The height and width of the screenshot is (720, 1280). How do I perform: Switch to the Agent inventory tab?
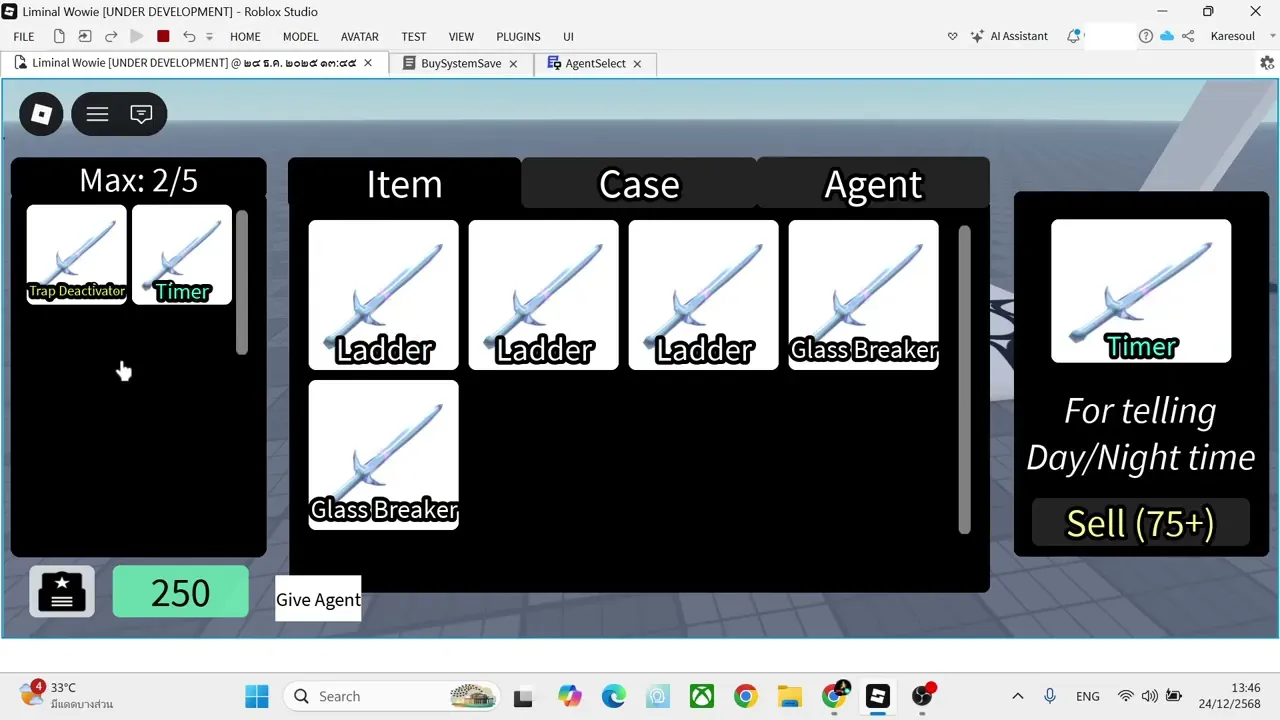point(873,184)
